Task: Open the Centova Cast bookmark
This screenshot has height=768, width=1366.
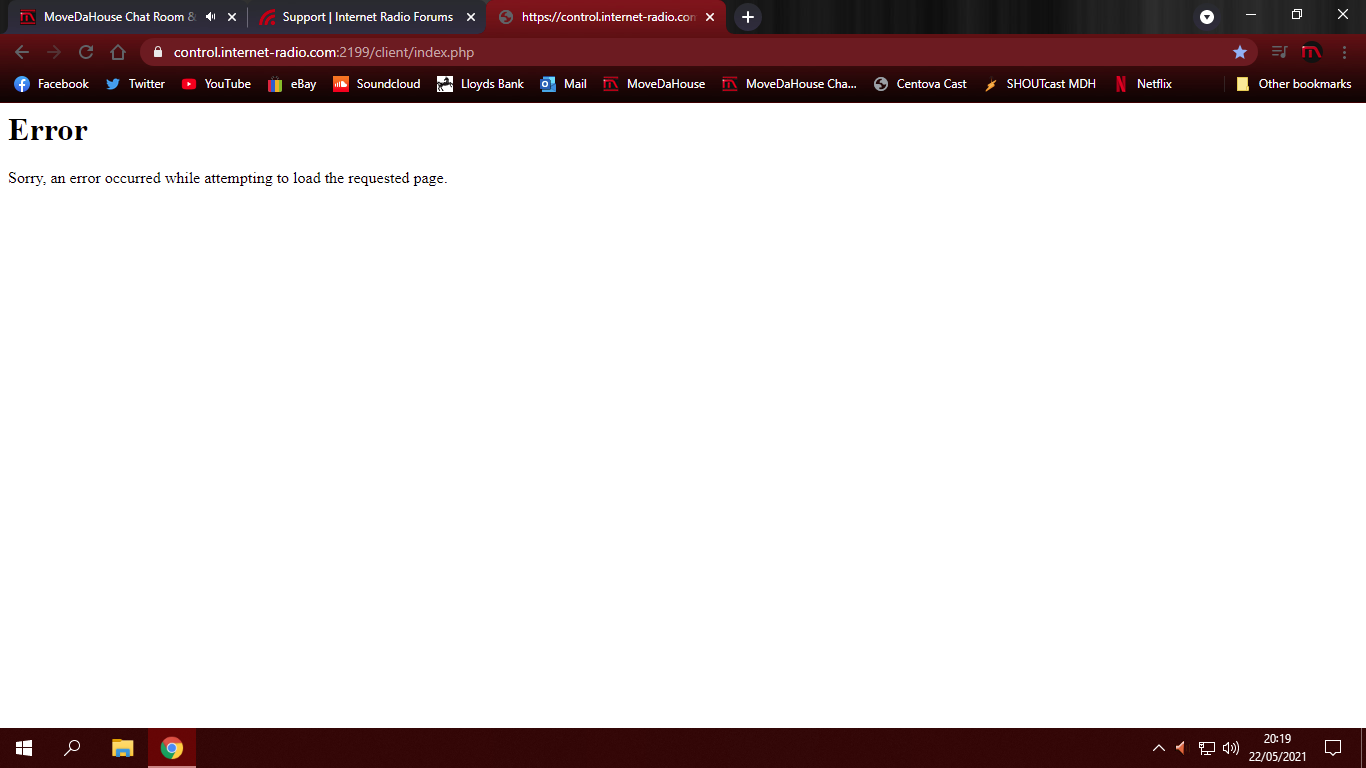Action: [920, 84]
